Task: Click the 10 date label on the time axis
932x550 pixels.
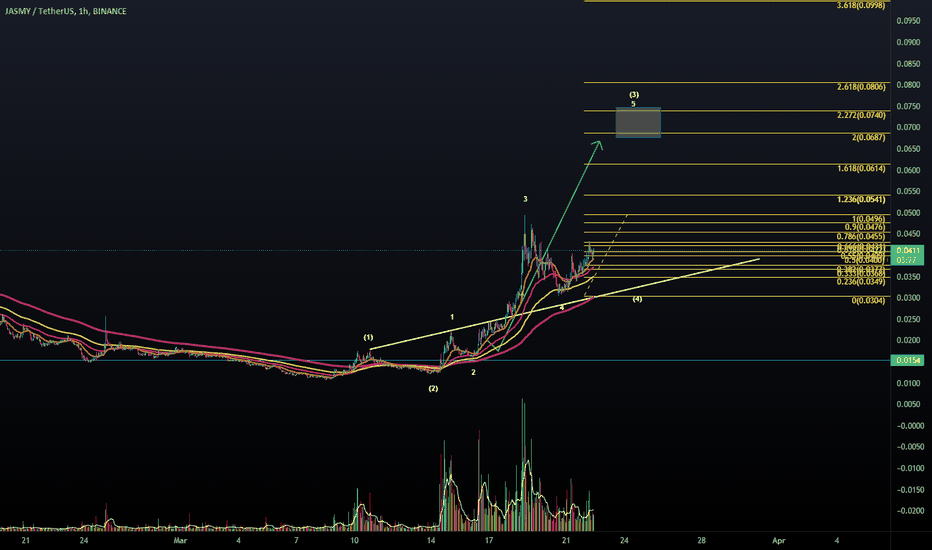Action: coord(354,540)
